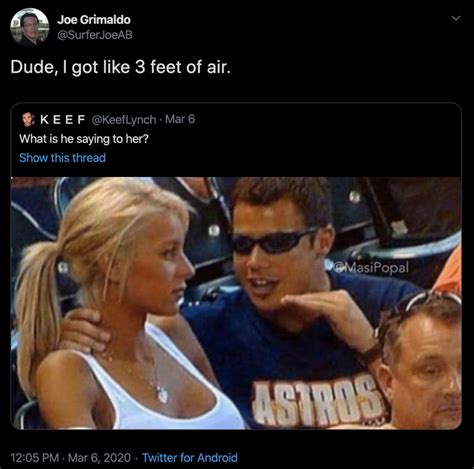Click the KEEF display name

click(x=63, y=119)
